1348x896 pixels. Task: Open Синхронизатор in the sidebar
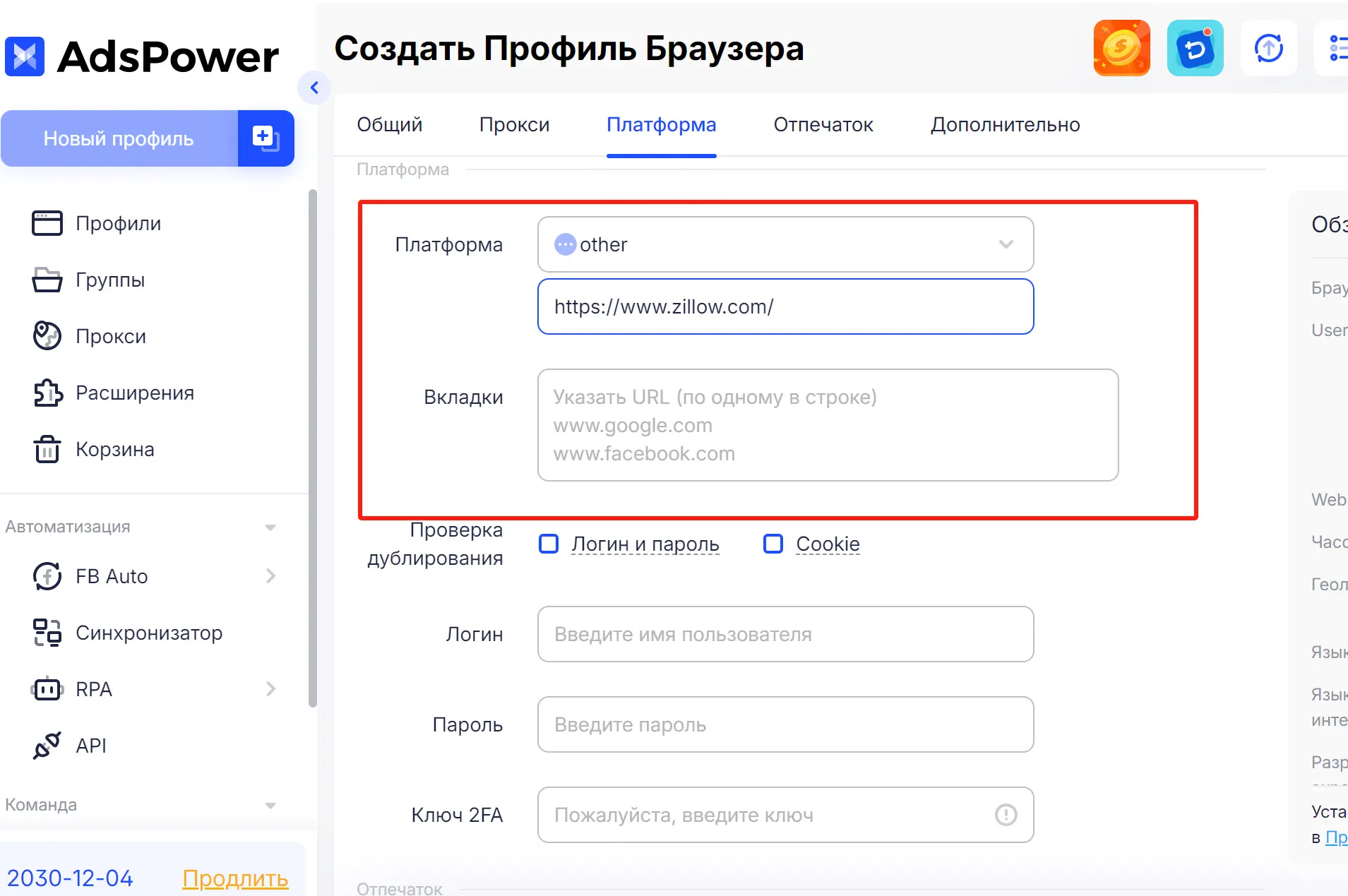click(x=149, y=633)
